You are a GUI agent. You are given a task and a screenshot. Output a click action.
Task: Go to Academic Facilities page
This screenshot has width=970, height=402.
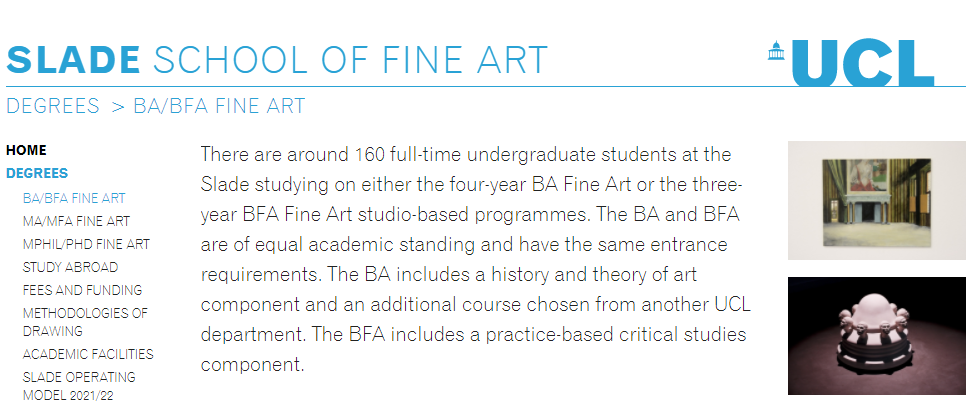(x=88, y=354)
